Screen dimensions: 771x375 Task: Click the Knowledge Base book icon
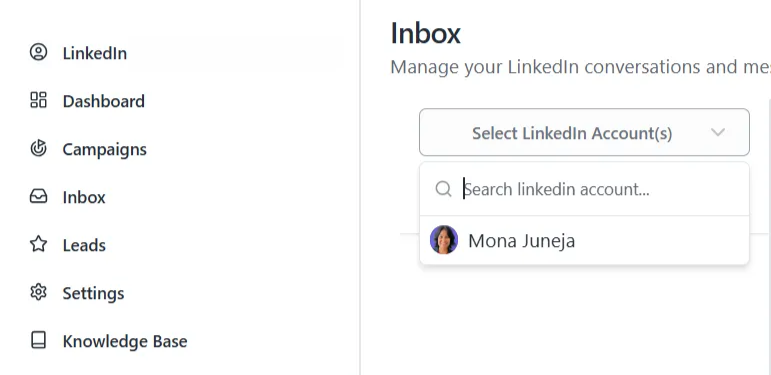[38, 340]
